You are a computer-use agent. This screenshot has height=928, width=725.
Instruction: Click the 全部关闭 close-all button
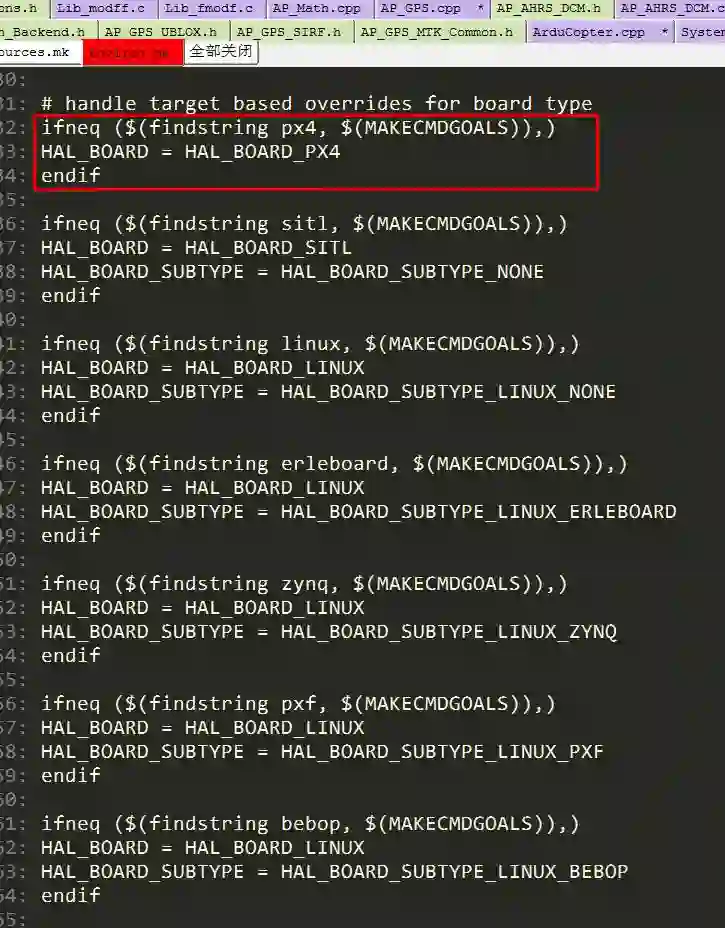click(221, 52)
